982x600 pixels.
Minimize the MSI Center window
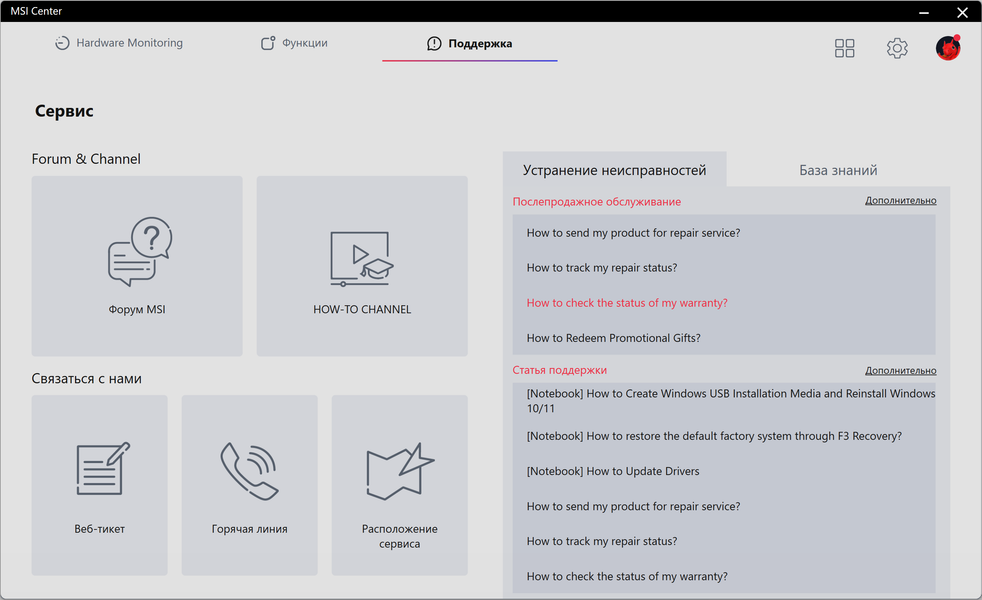click(924, 12)
